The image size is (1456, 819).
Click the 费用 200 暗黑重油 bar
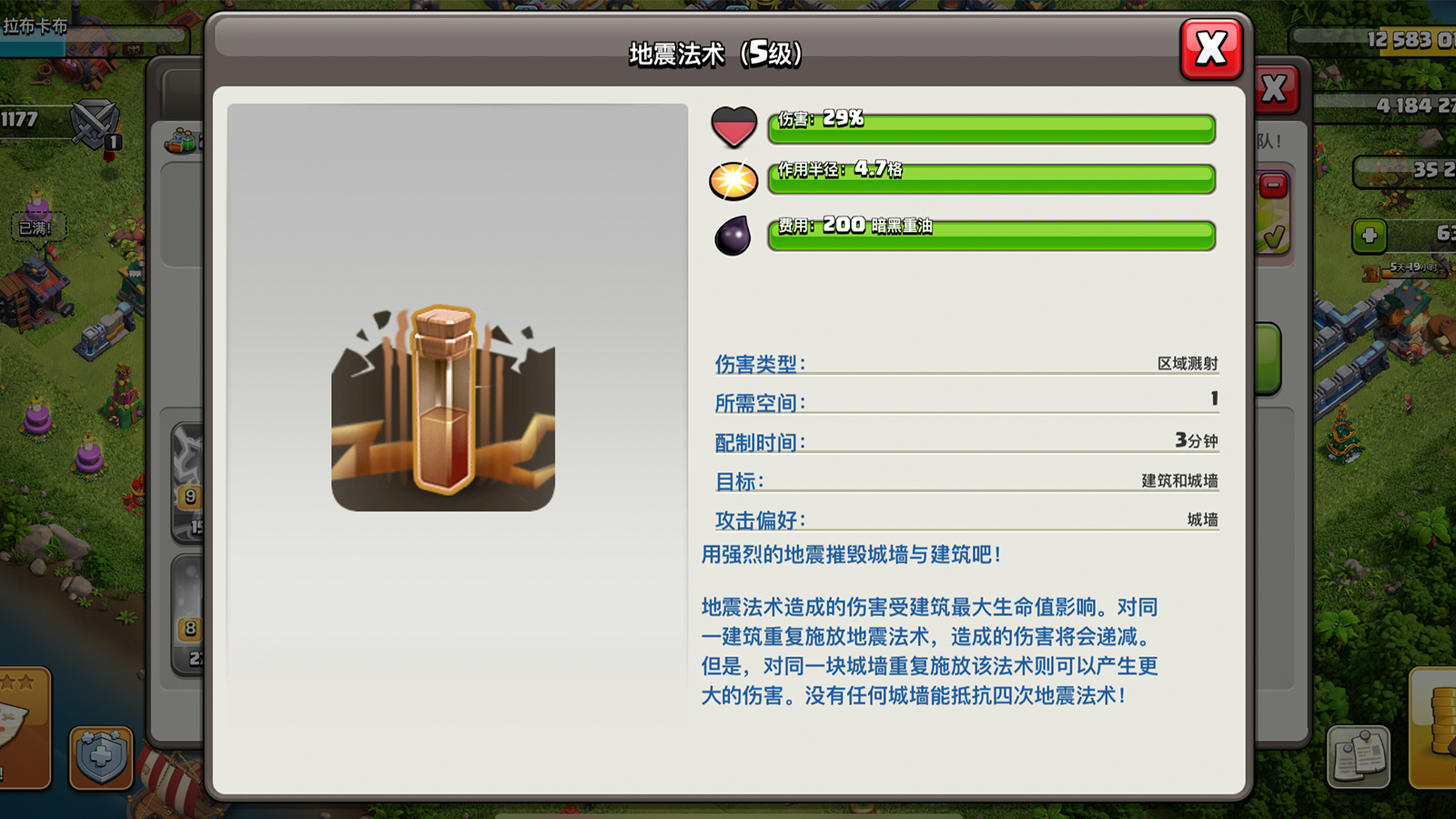click(992, 235)
